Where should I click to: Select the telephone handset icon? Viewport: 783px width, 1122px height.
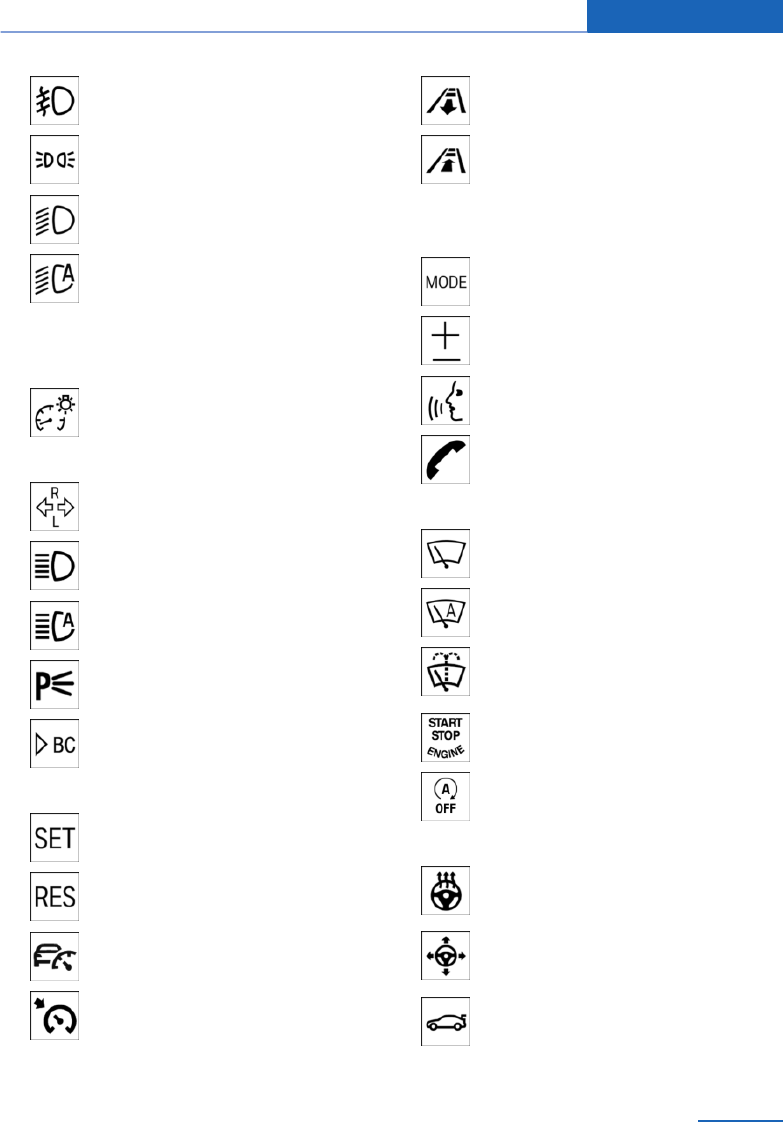tap(445, 459)
